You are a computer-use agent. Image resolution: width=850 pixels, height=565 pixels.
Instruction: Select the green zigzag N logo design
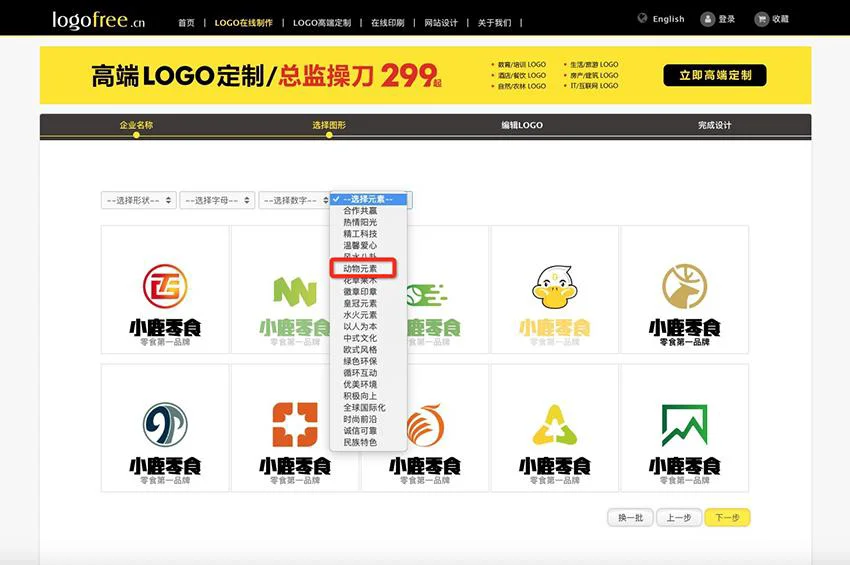281,290
